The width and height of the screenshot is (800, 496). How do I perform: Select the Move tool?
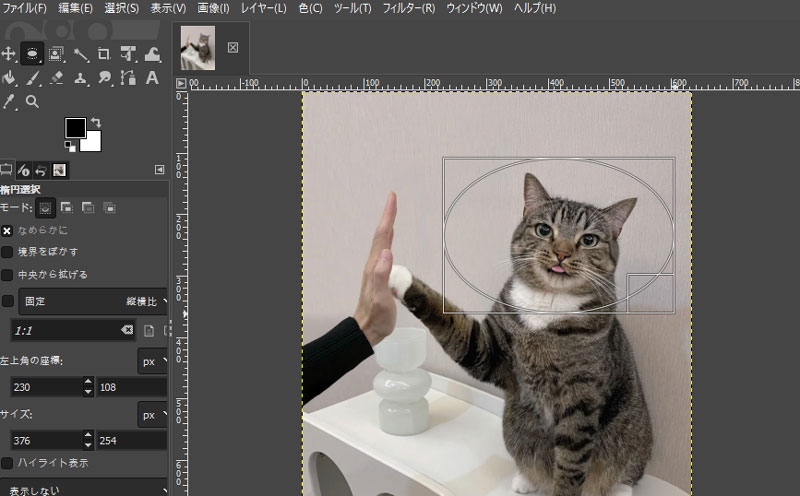coord(8,54)
